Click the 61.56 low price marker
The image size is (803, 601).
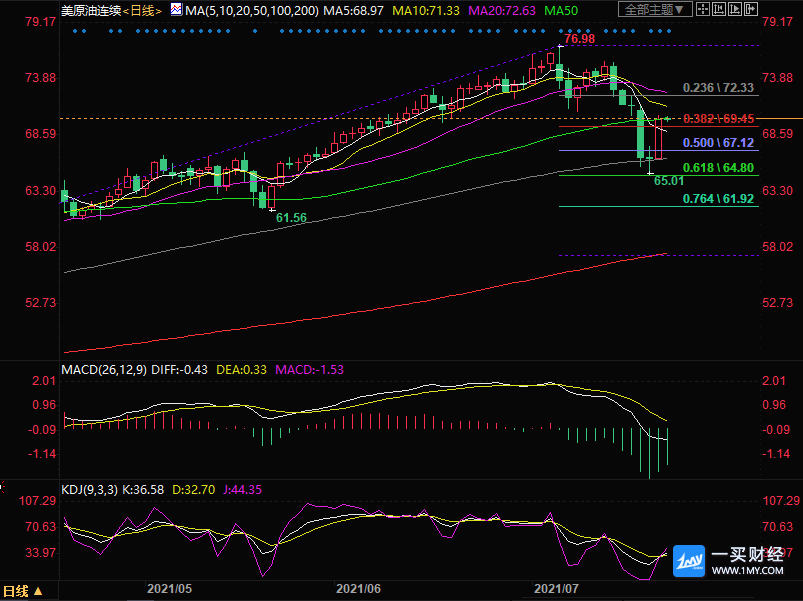coord(291,218)
